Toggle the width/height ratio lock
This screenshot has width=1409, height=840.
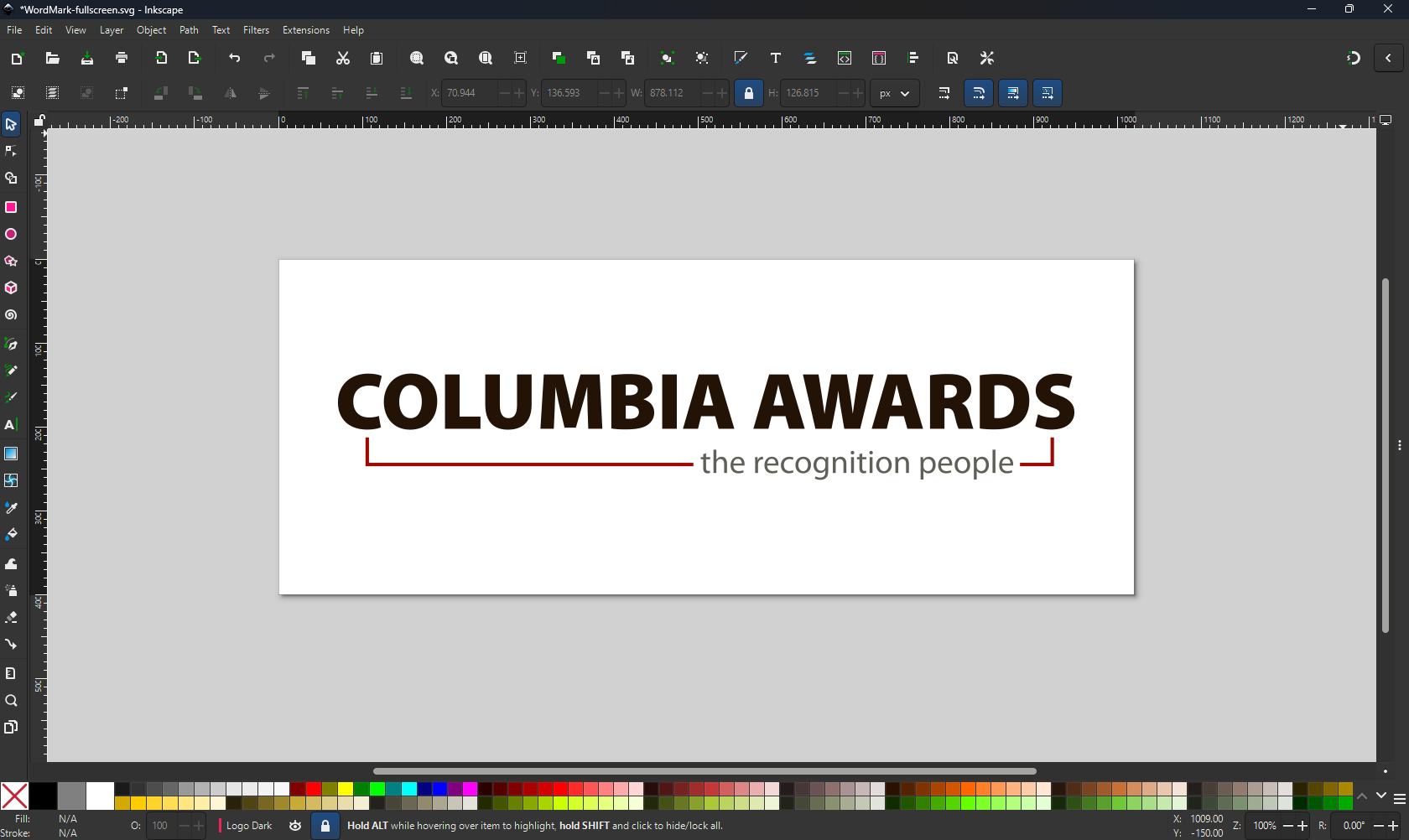pyautogui.click(x=749, y=93)
